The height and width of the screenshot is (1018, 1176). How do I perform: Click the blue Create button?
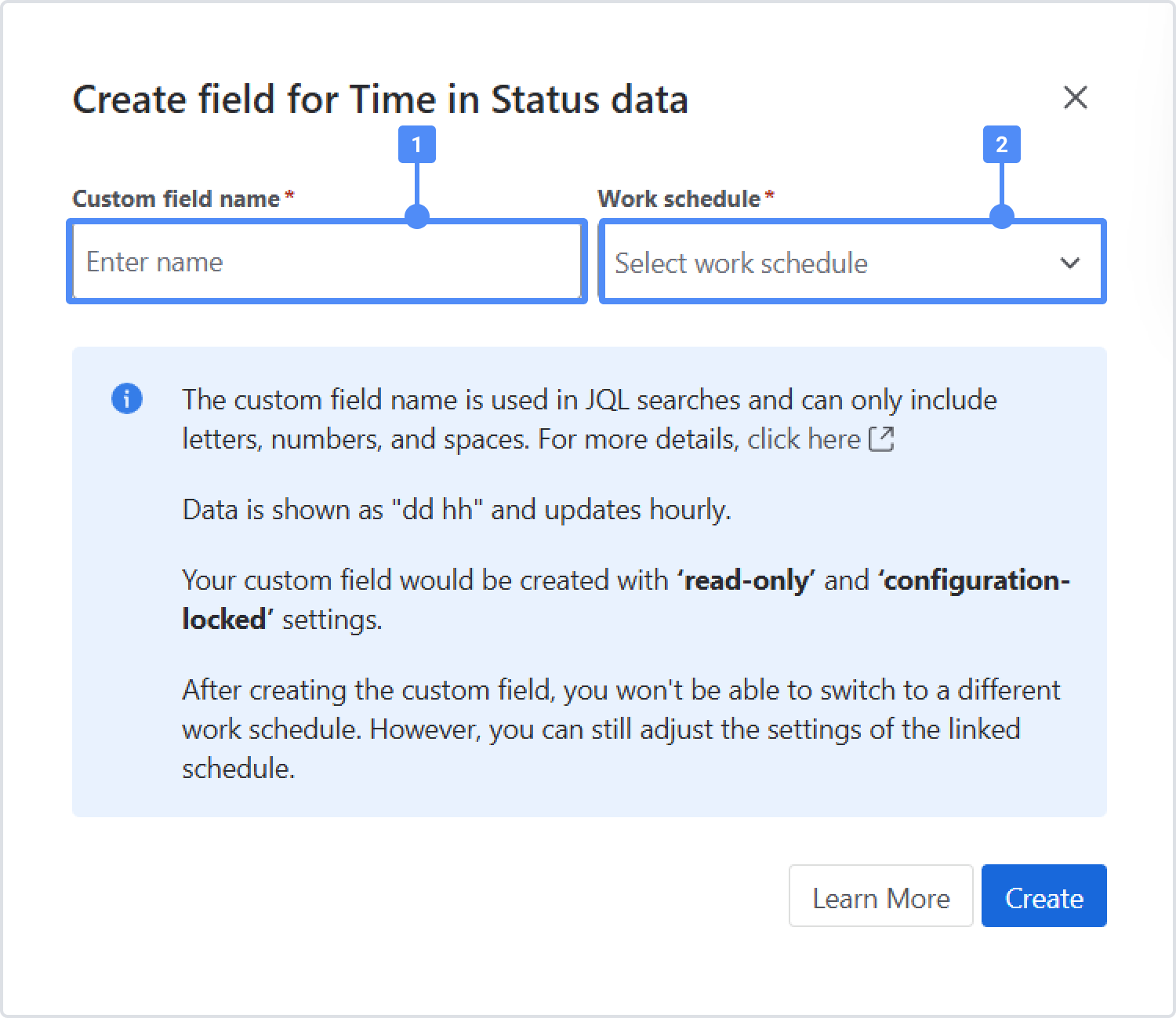click(1044, 896)
